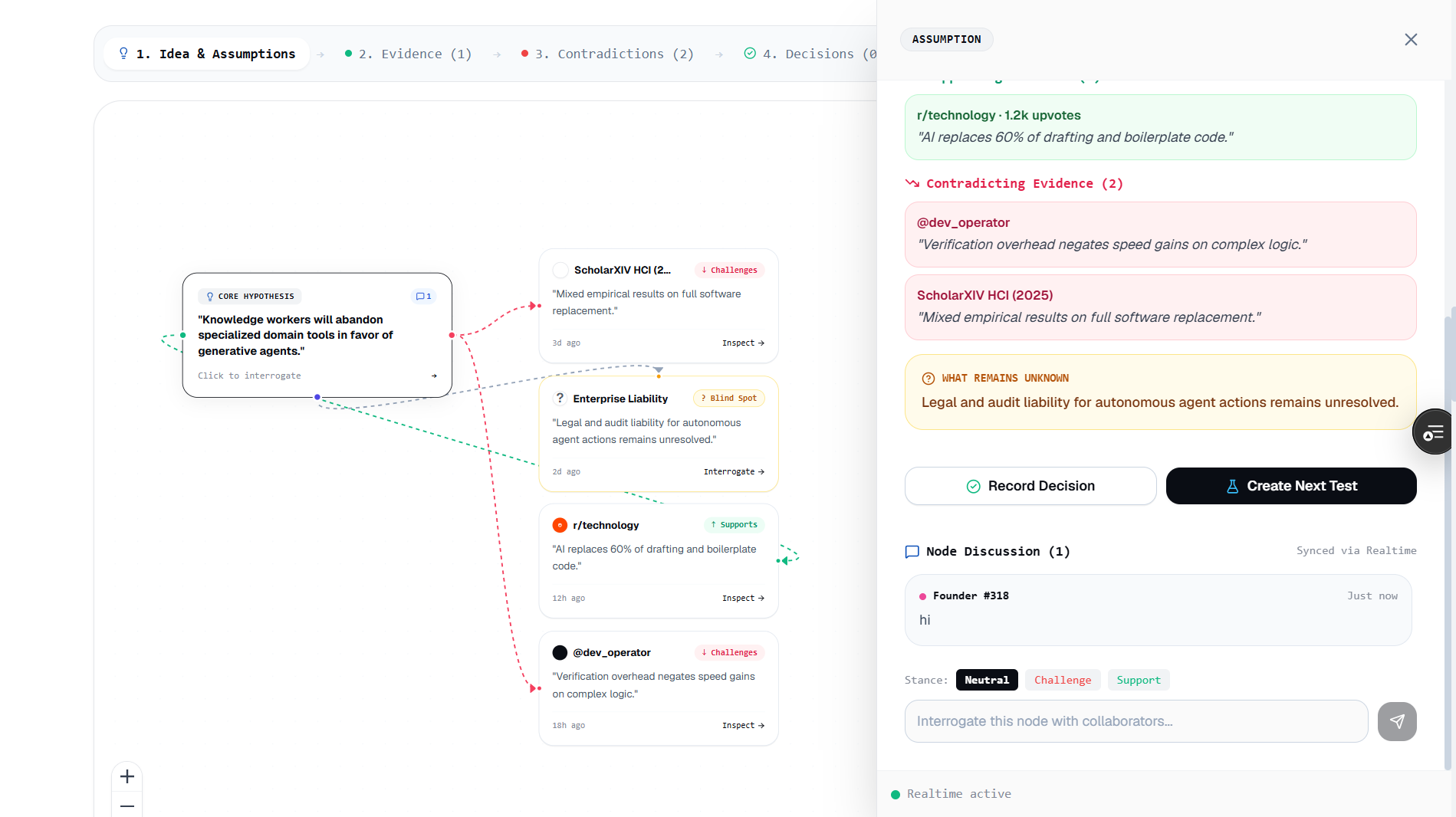This screenshot has width=1456, height=817.
Task: Select the Challenge stance
Action: point(1063,680)
